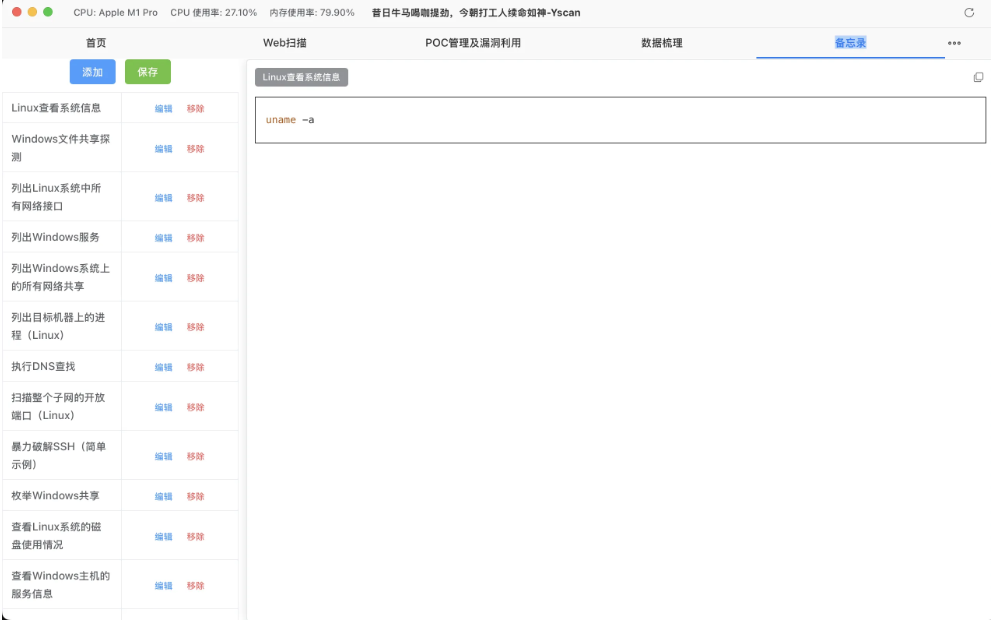991x621 pixels.
Task: Remove 列出Windows系统上的所有网络共享 entry
Action: [x=195, y=278]
